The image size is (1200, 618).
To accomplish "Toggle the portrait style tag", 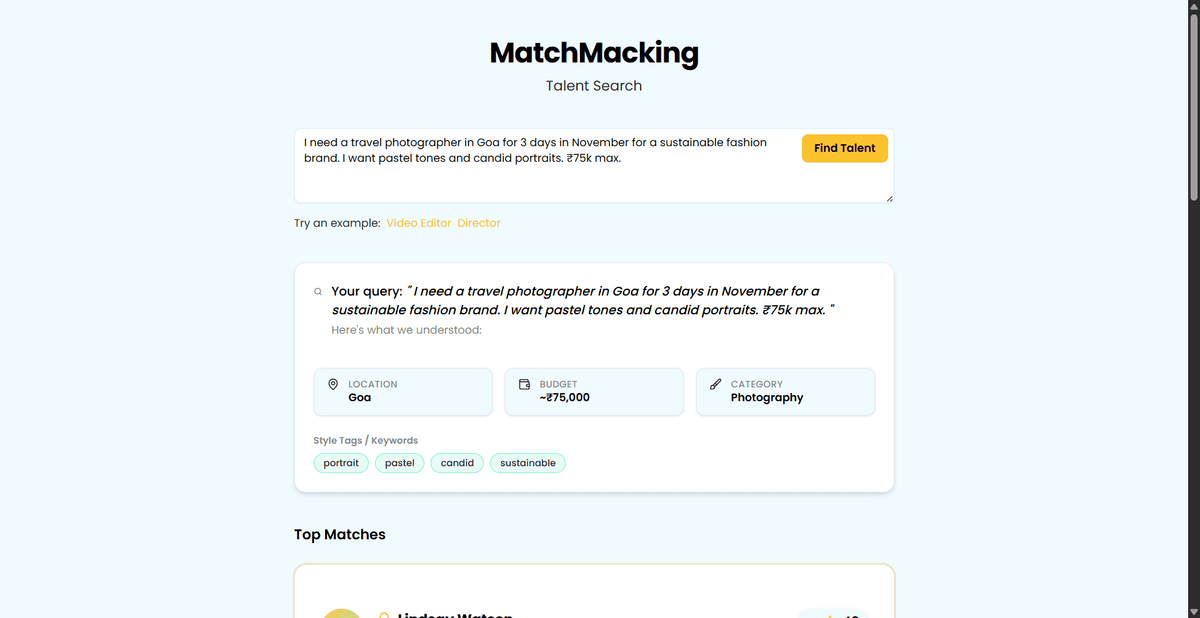I will (x=341, y=462).
